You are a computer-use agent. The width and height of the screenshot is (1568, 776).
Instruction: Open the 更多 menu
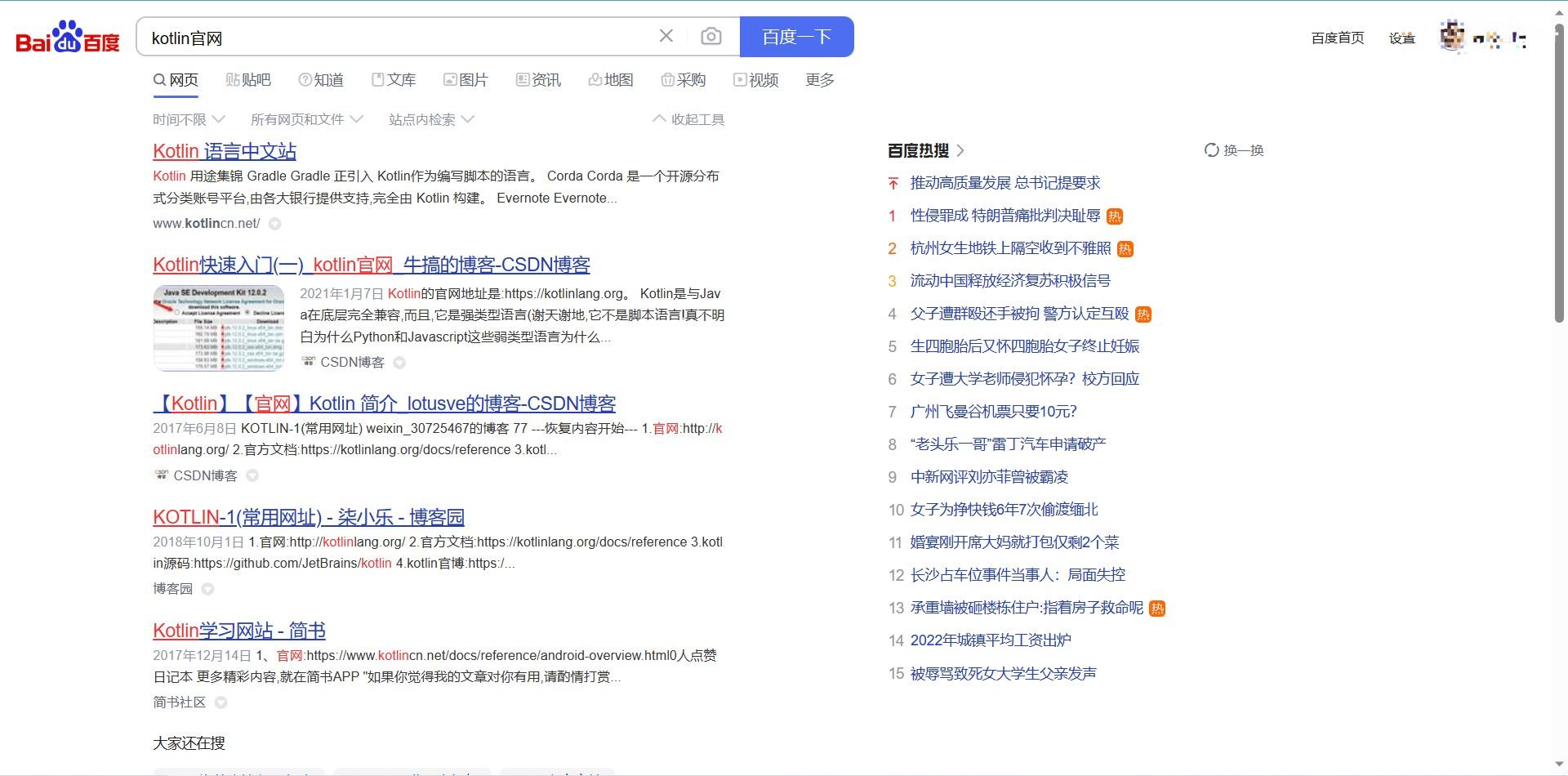(820, 80)
